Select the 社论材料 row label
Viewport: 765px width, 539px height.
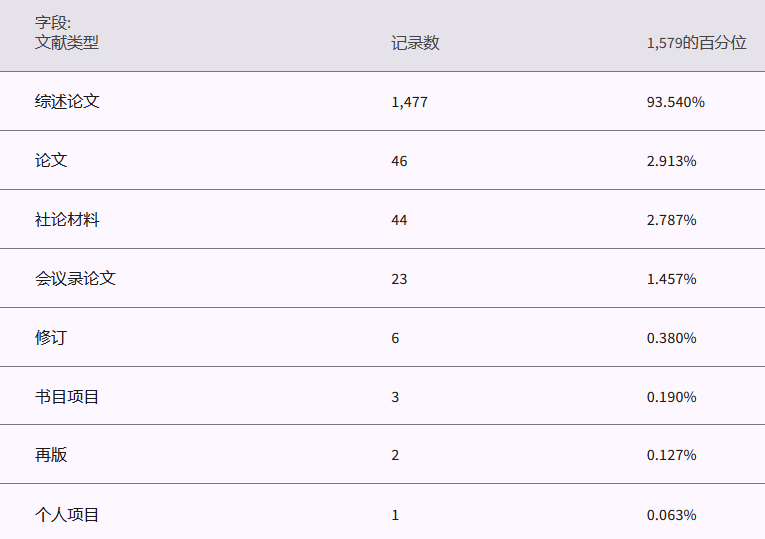[x=67, y=219]
